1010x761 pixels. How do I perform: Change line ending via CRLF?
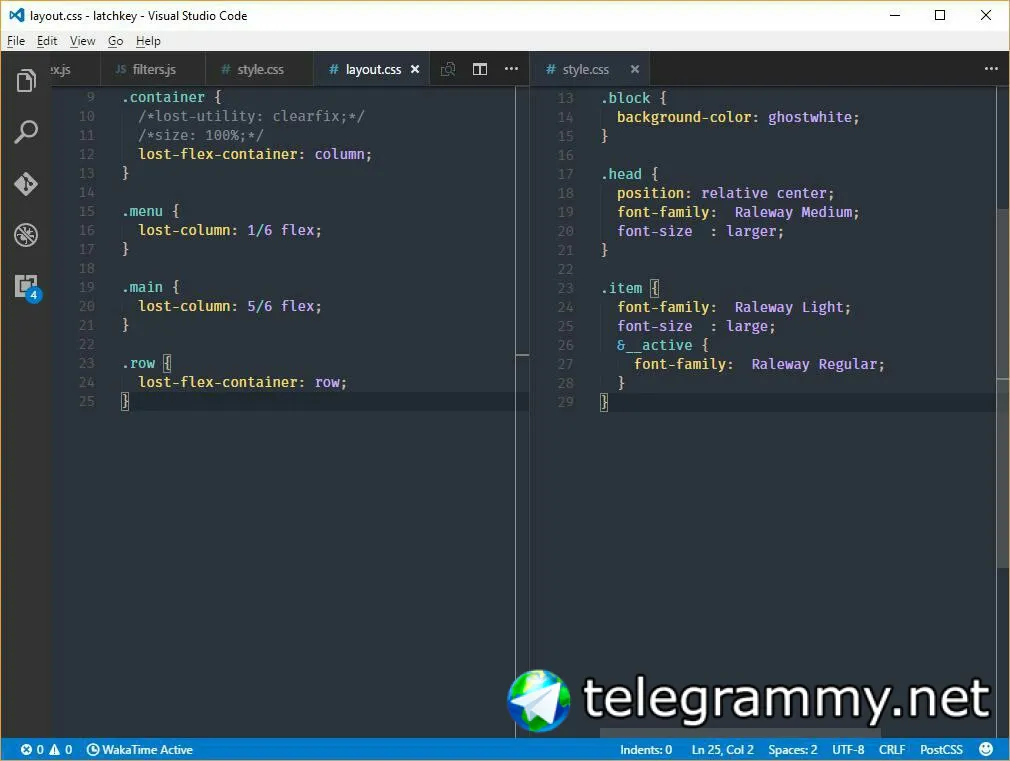tap(892, 749)
